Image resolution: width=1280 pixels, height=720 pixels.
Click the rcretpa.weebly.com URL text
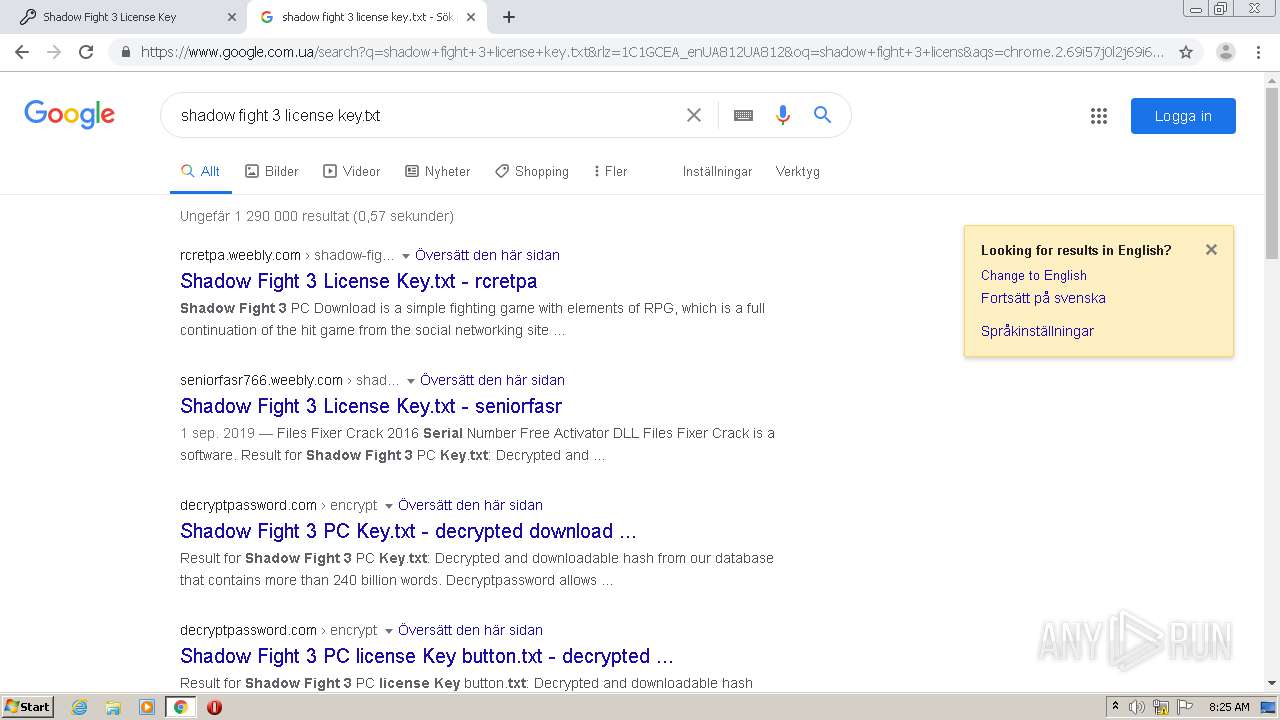(x=240, y=255)
